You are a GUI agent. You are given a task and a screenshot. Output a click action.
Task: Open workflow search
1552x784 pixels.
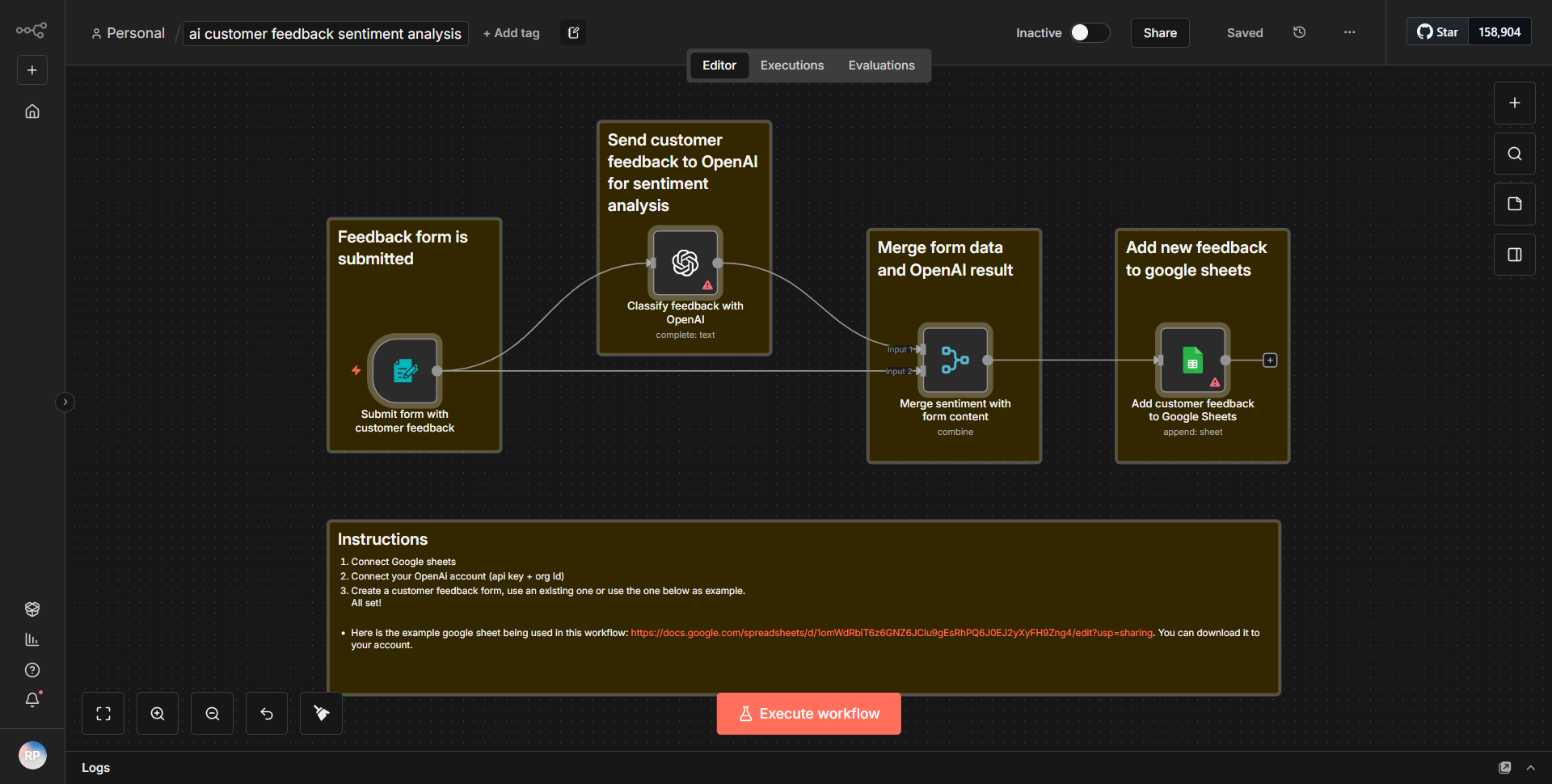click(1514, 153)
